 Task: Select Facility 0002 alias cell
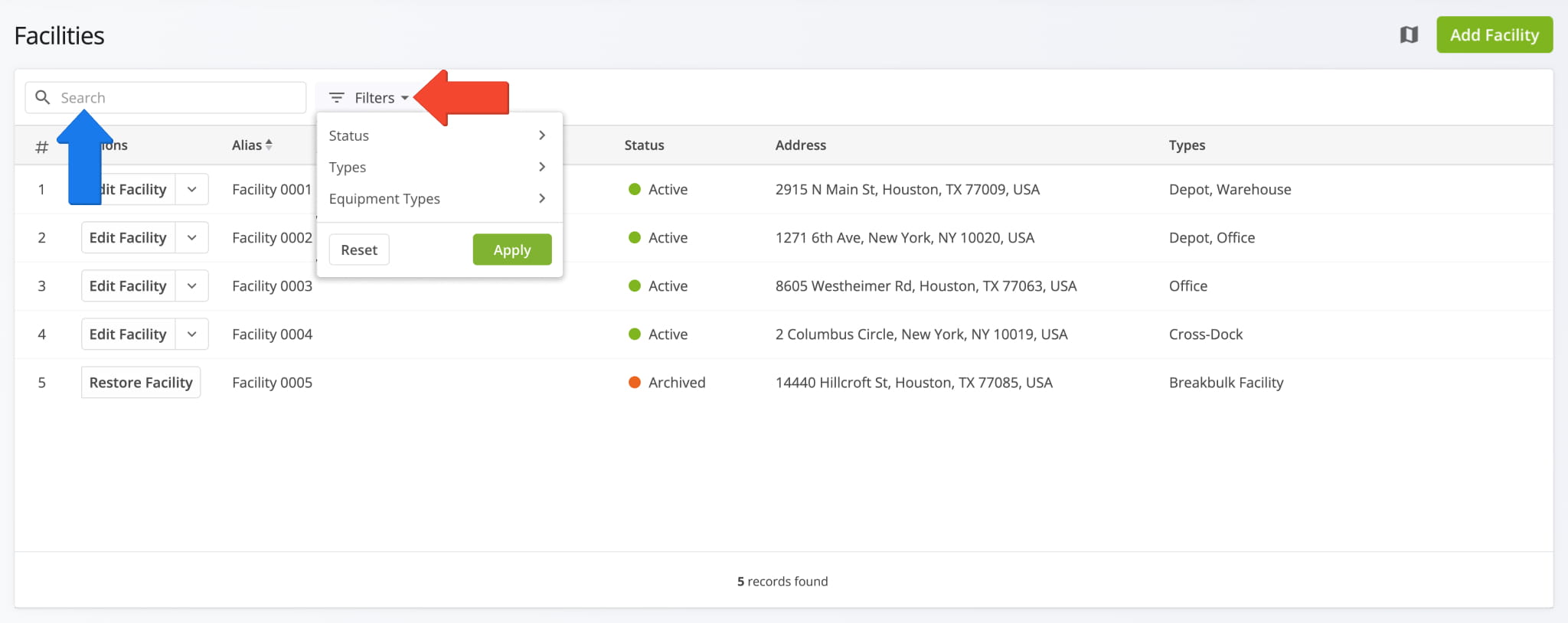coord(272,237)
